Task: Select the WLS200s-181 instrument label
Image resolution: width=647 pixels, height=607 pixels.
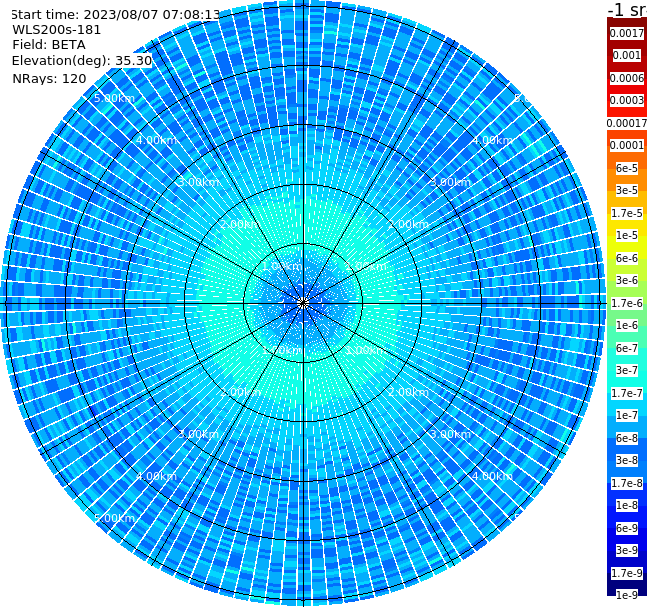Action: pos(57,30)
